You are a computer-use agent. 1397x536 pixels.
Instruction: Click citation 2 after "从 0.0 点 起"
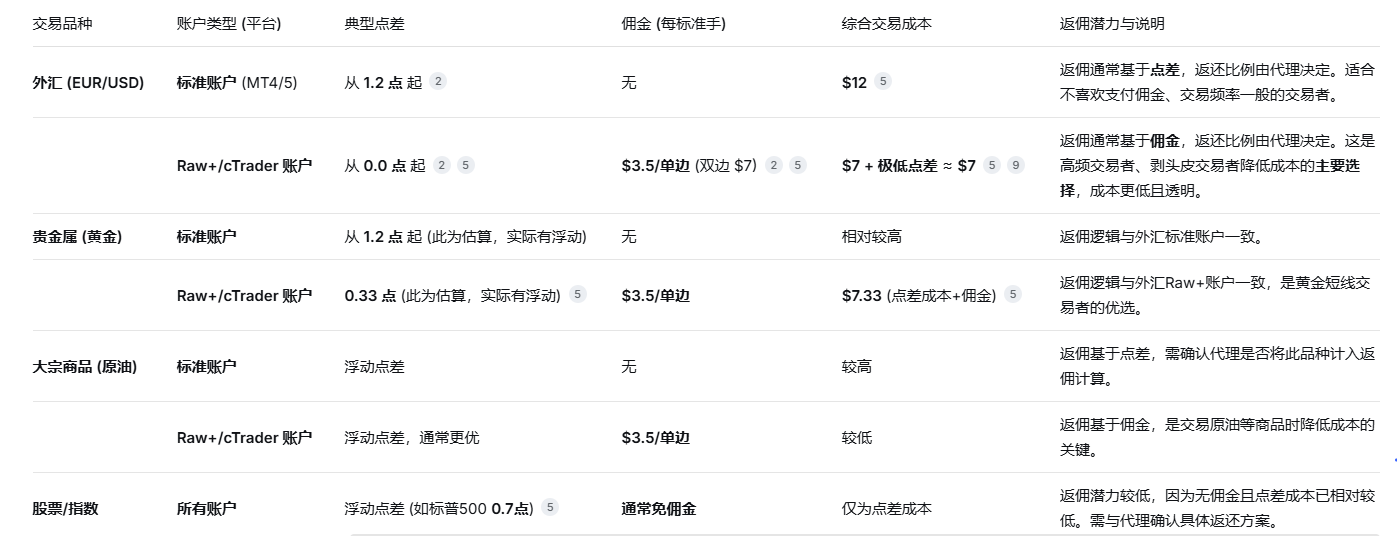[442, 165]
